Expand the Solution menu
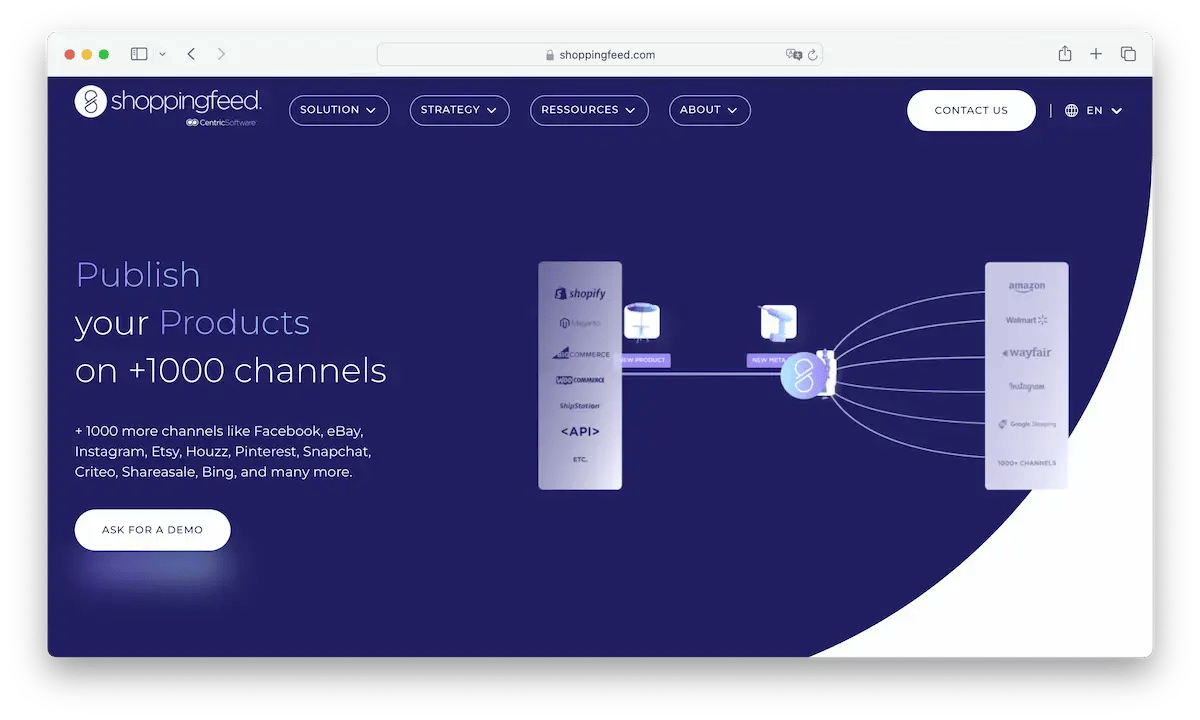Screen dimensions: 1200x720 (339, 110)
